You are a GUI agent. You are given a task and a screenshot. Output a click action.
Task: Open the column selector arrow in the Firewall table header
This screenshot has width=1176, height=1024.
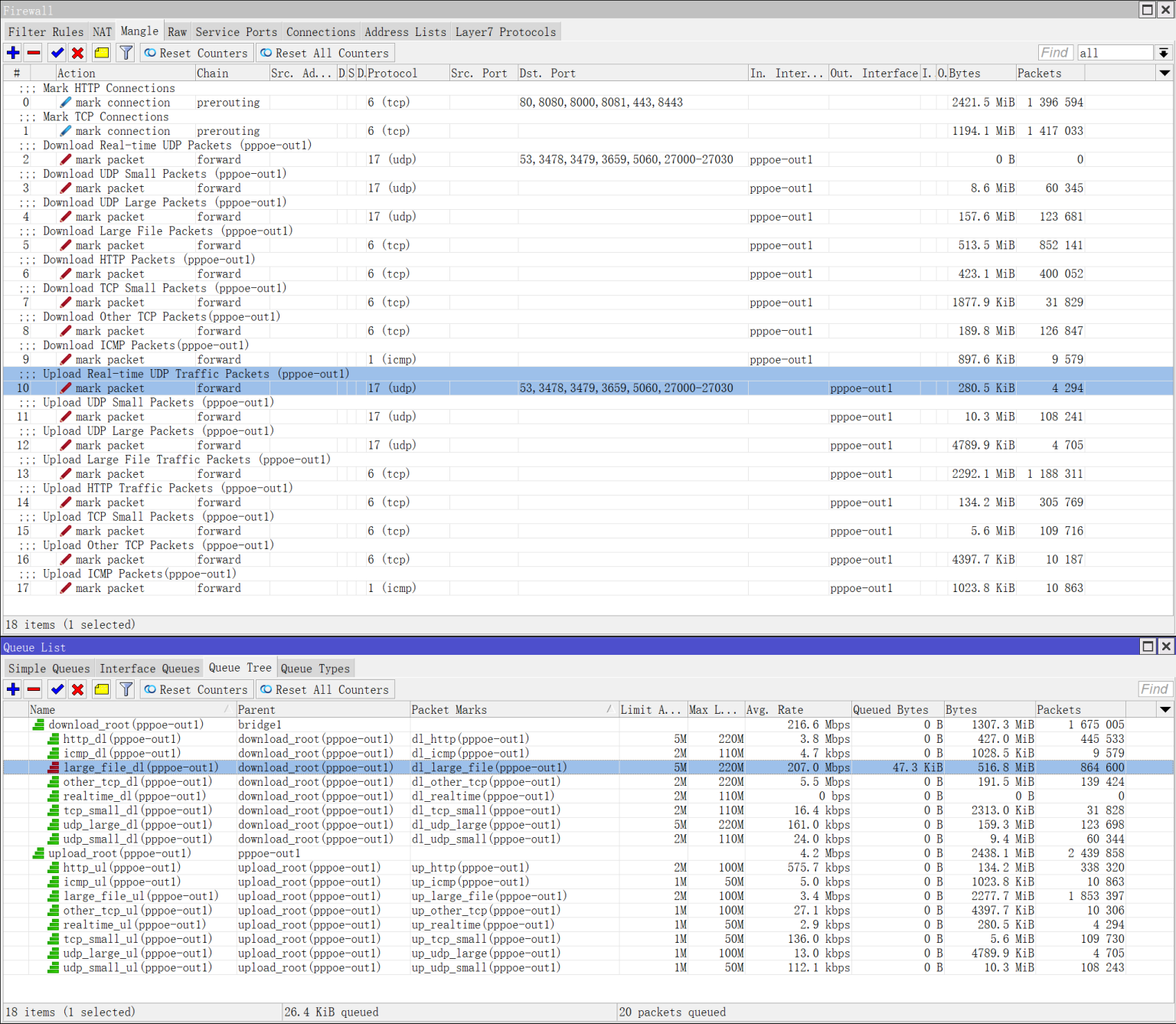[x=1164, y=74]
